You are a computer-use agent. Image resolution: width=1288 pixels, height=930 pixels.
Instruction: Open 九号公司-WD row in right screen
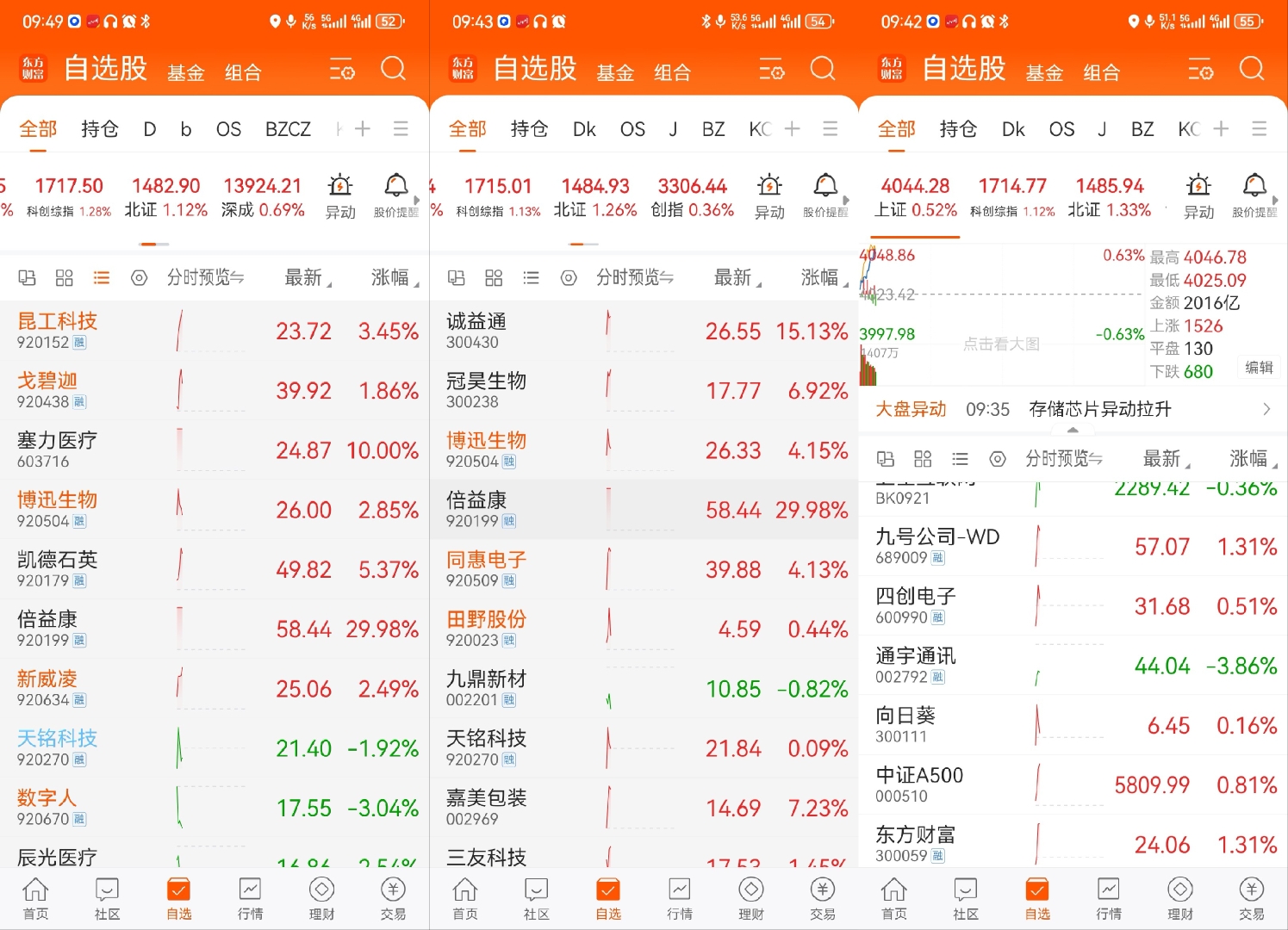pyautogui.click(x=1073, y=546)
